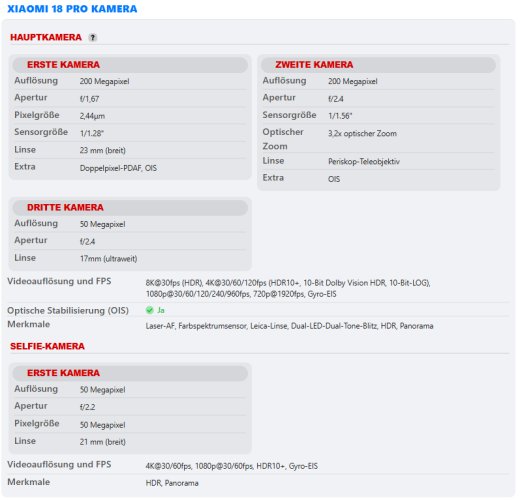The image size is (520, 500).
Task: Select the Selfie-Kamera section title
Action: 47,346
